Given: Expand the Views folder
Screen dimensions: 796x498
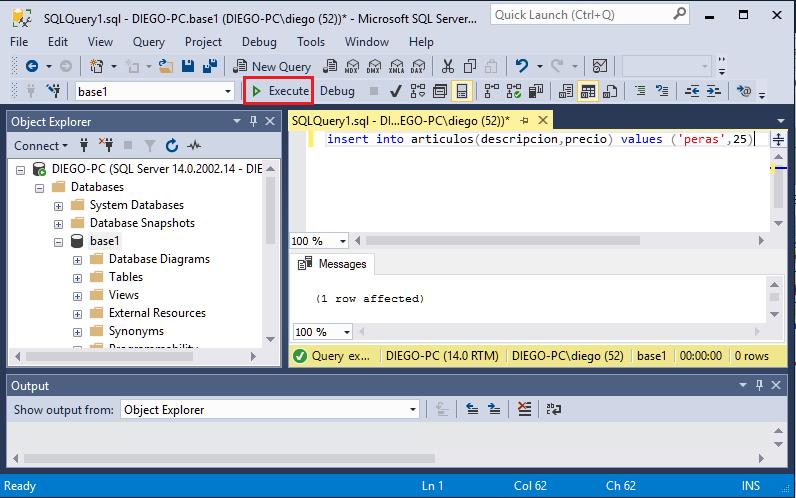Looking at the screenshot, I should pos(77,296).
